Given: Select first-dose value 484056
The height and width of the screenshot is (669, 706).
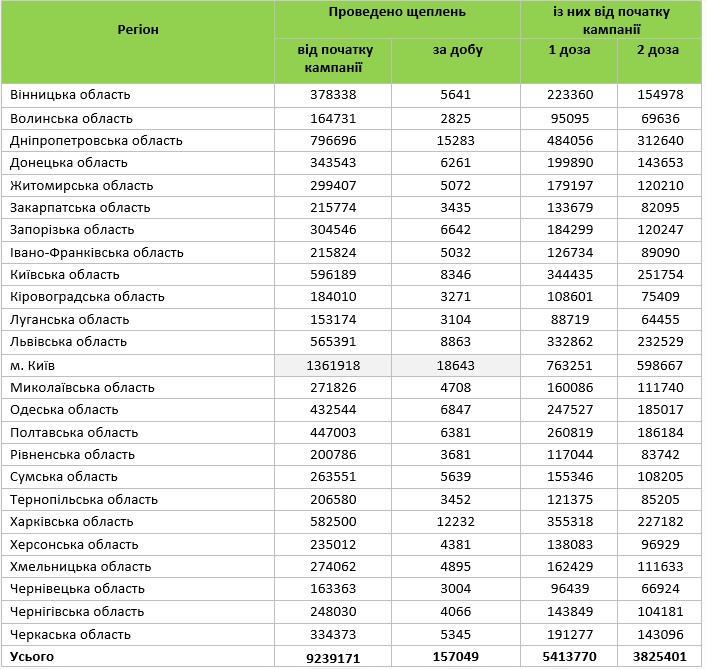Looking at the screenshot, I should [570, 141].
